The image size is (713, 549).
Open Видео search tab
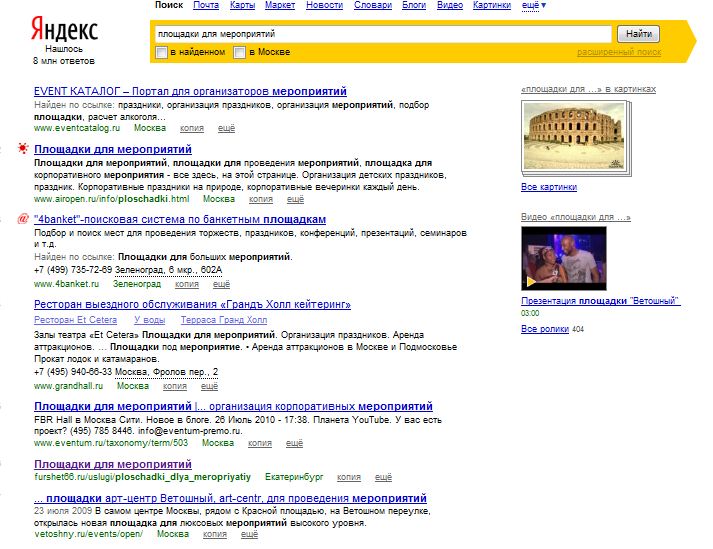point(450,5)
